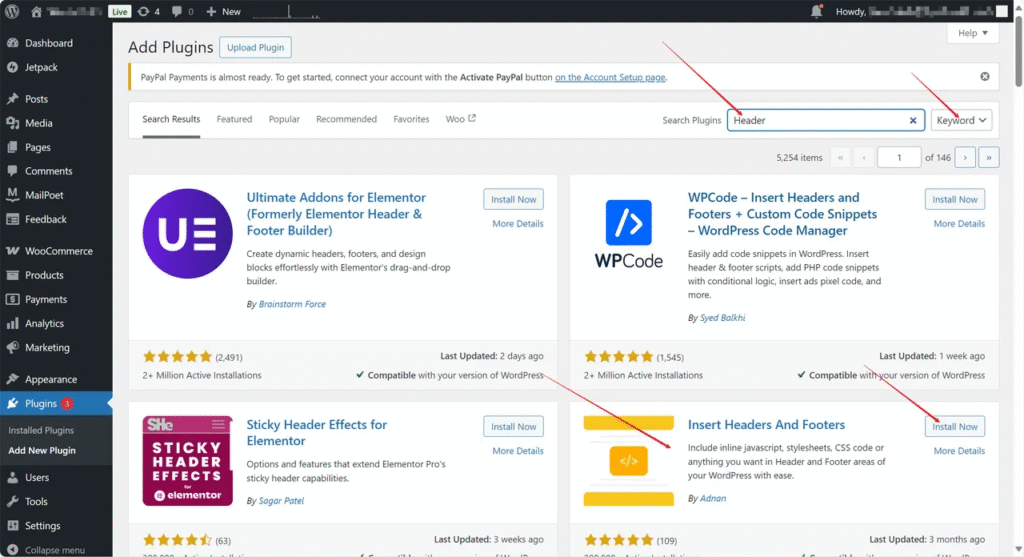Click the updates icon showing 4
The image size is (1024, 557).
[149, 12]
